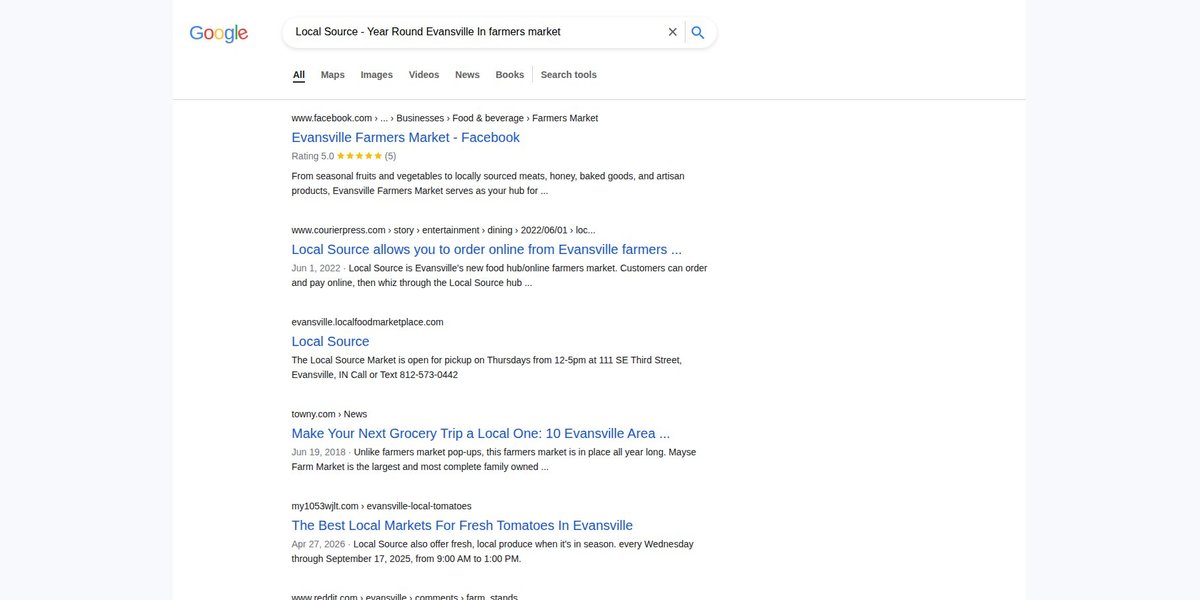Image resolution: width=1200 pixels, height=600 pixels.
Task: Open the Local Source marketplace link
Action: point(330,341)
